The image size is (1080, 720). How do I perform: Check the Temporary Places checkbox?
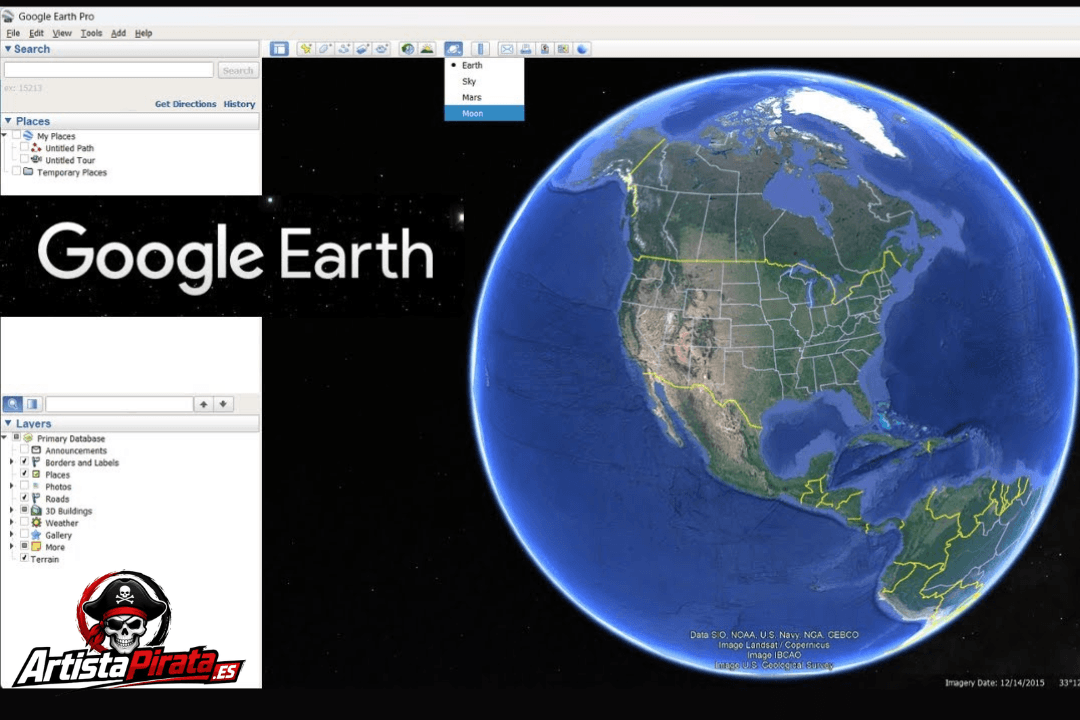point(16,172)
